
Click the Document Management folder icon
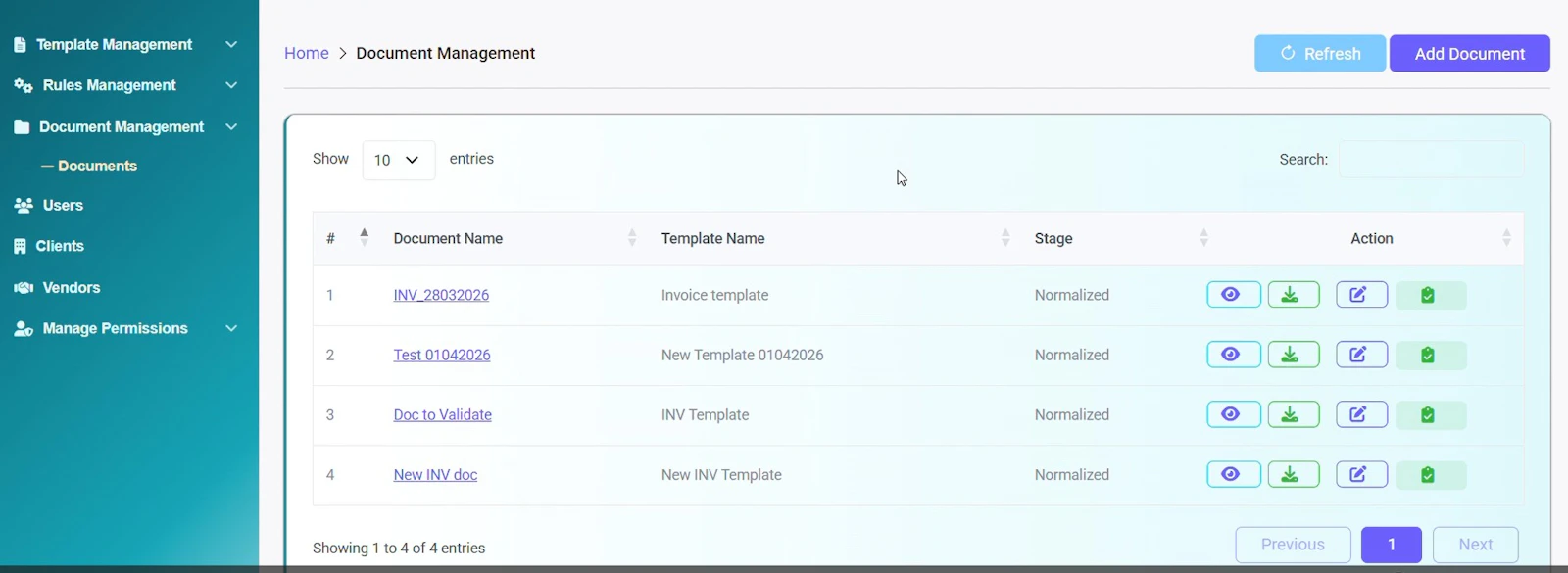(x=22, y=126)
